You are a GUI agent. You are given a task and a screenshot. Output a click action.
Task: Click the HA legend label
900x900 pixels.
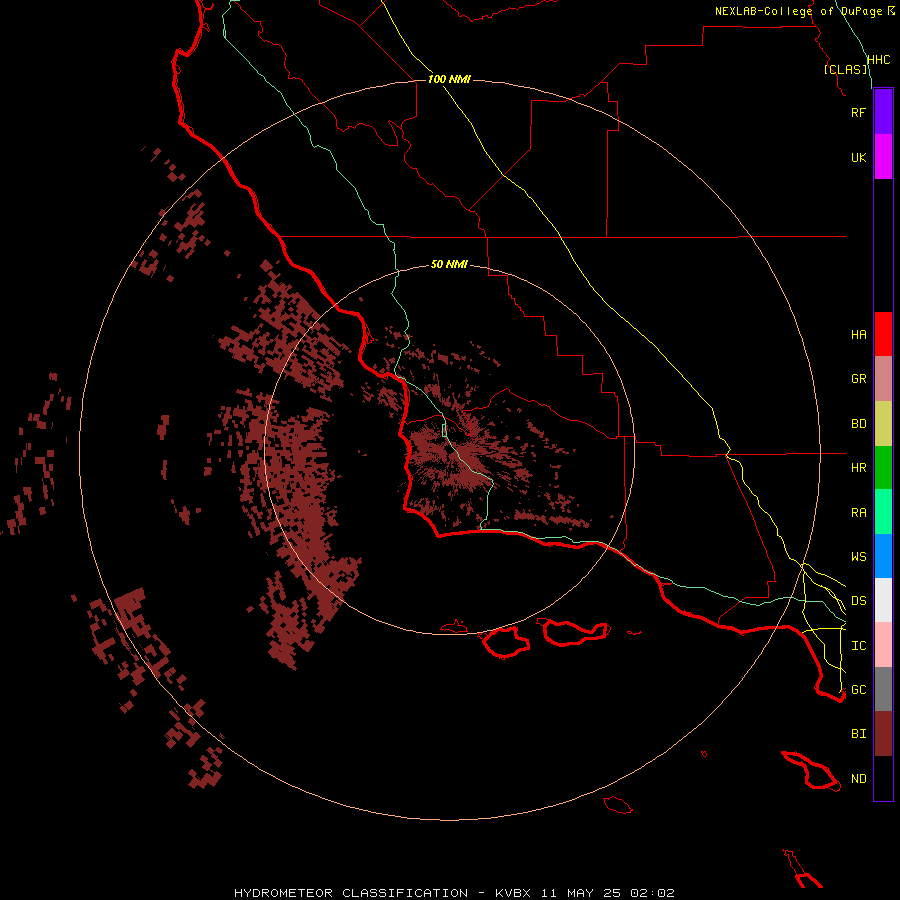tap(858, 335)
